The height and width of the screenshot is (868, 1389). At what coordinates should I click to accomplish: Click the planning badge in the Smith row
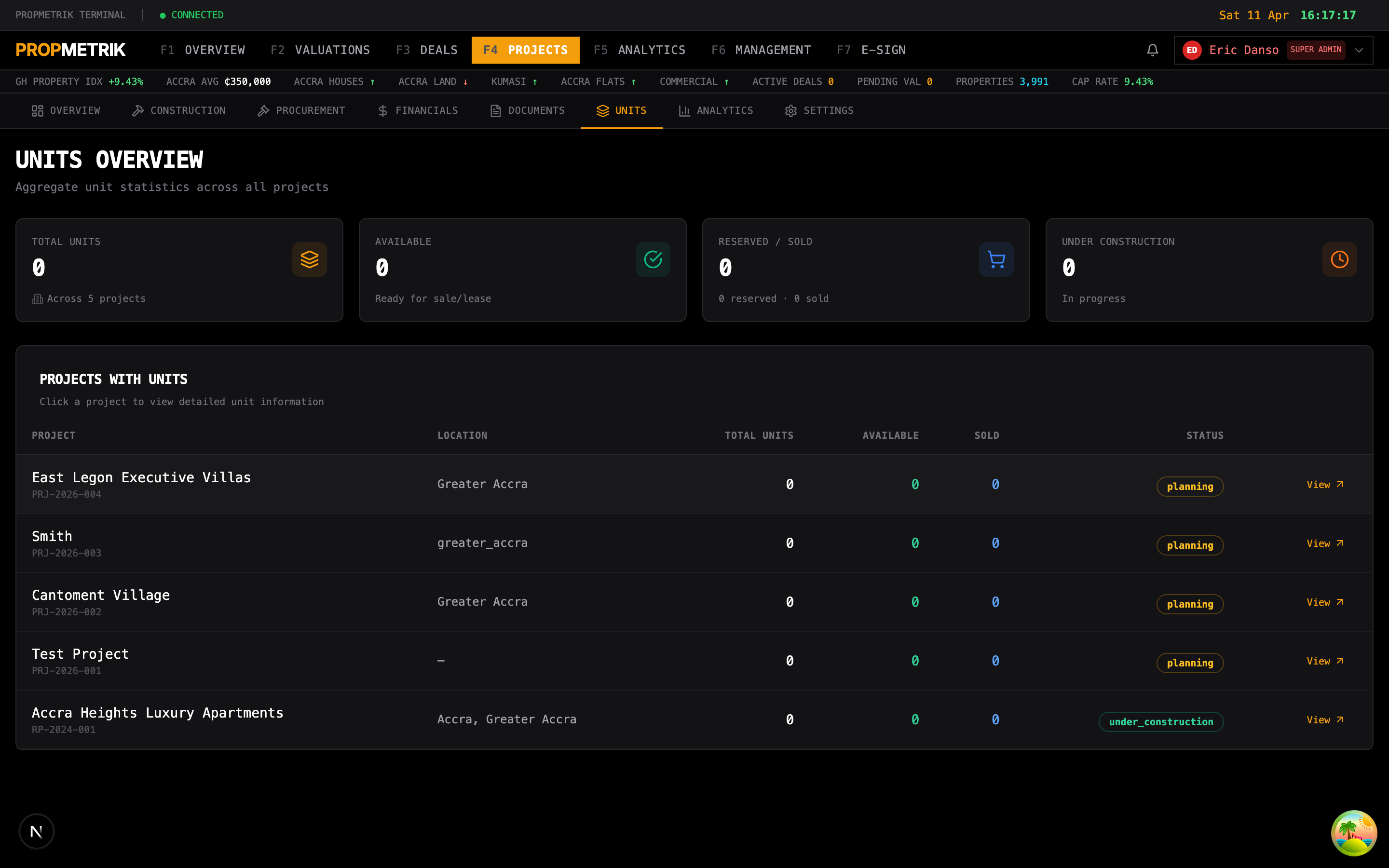click(x=1190, y=545)
